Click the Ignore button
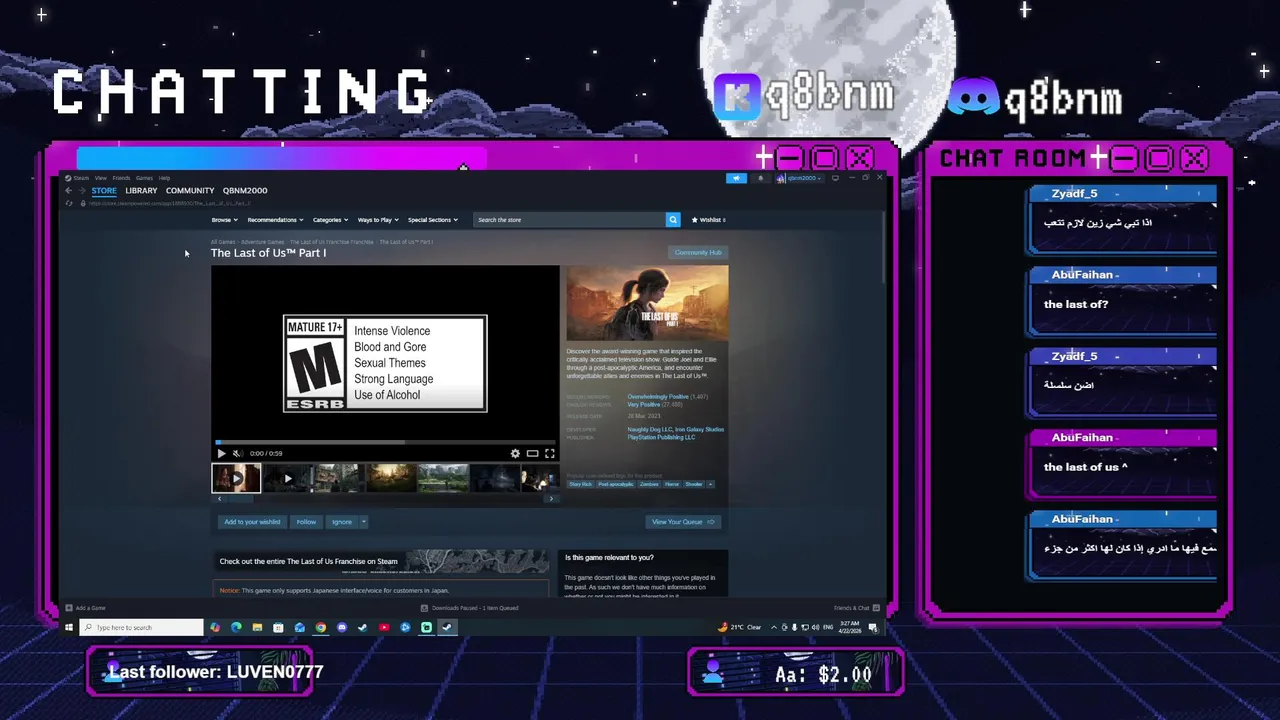Viewport: 1280px width, 720px height. tap(342, 521)
